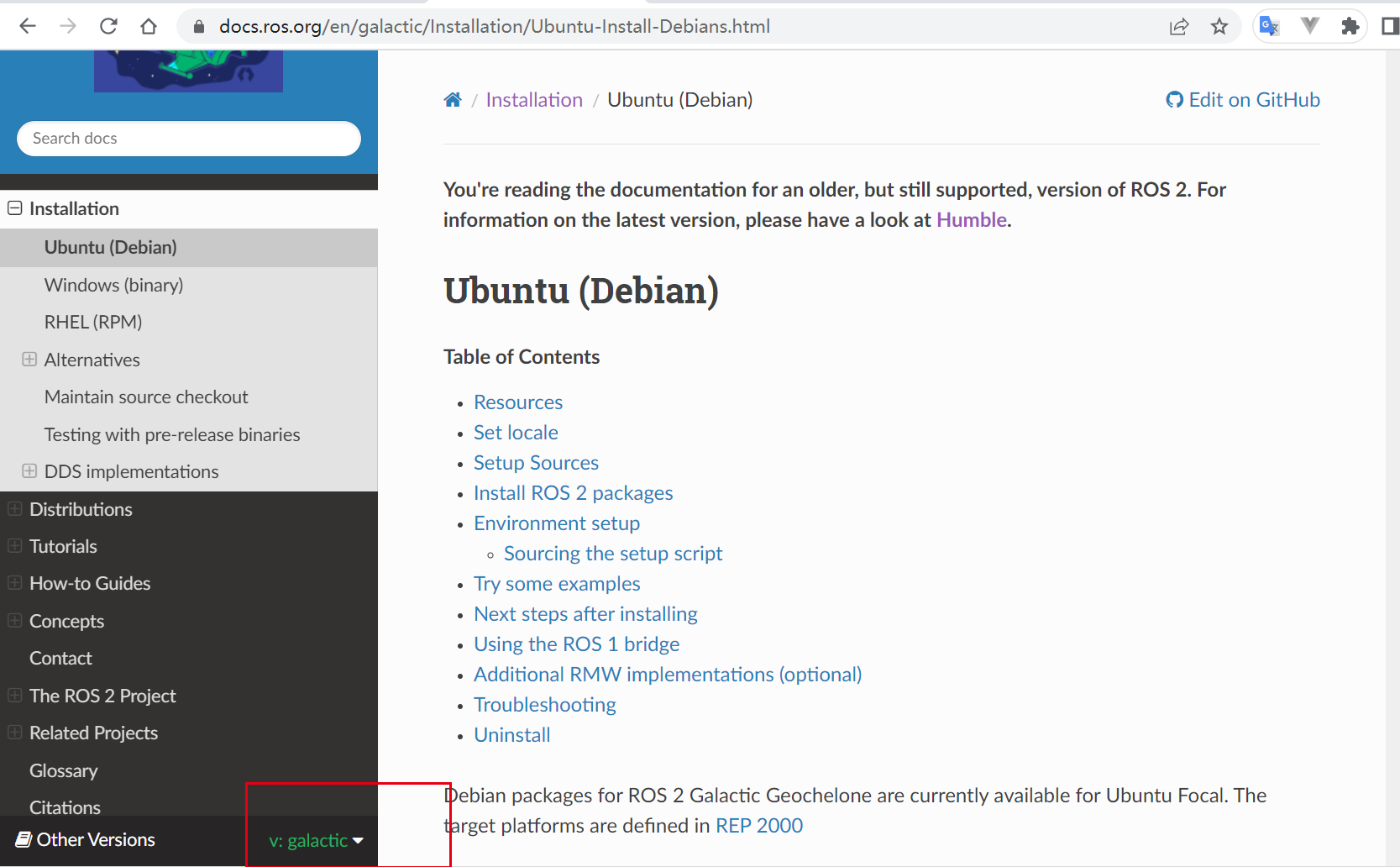Expand the Tutorials section
The image size is (1400, 867).
pyautogui.click(x=15, y=546)
